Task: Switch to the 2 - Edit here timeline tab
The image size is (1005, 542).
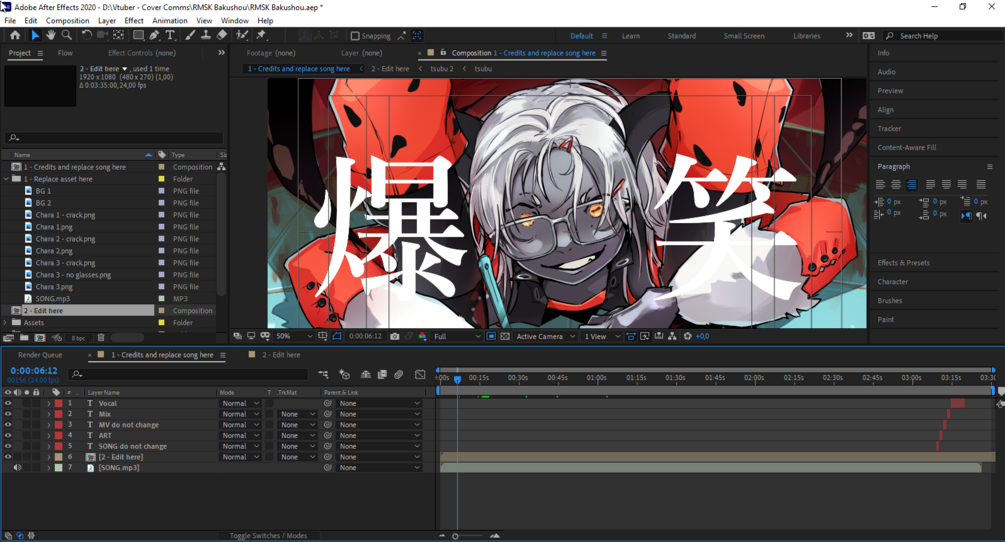Action: pos(281,355)
